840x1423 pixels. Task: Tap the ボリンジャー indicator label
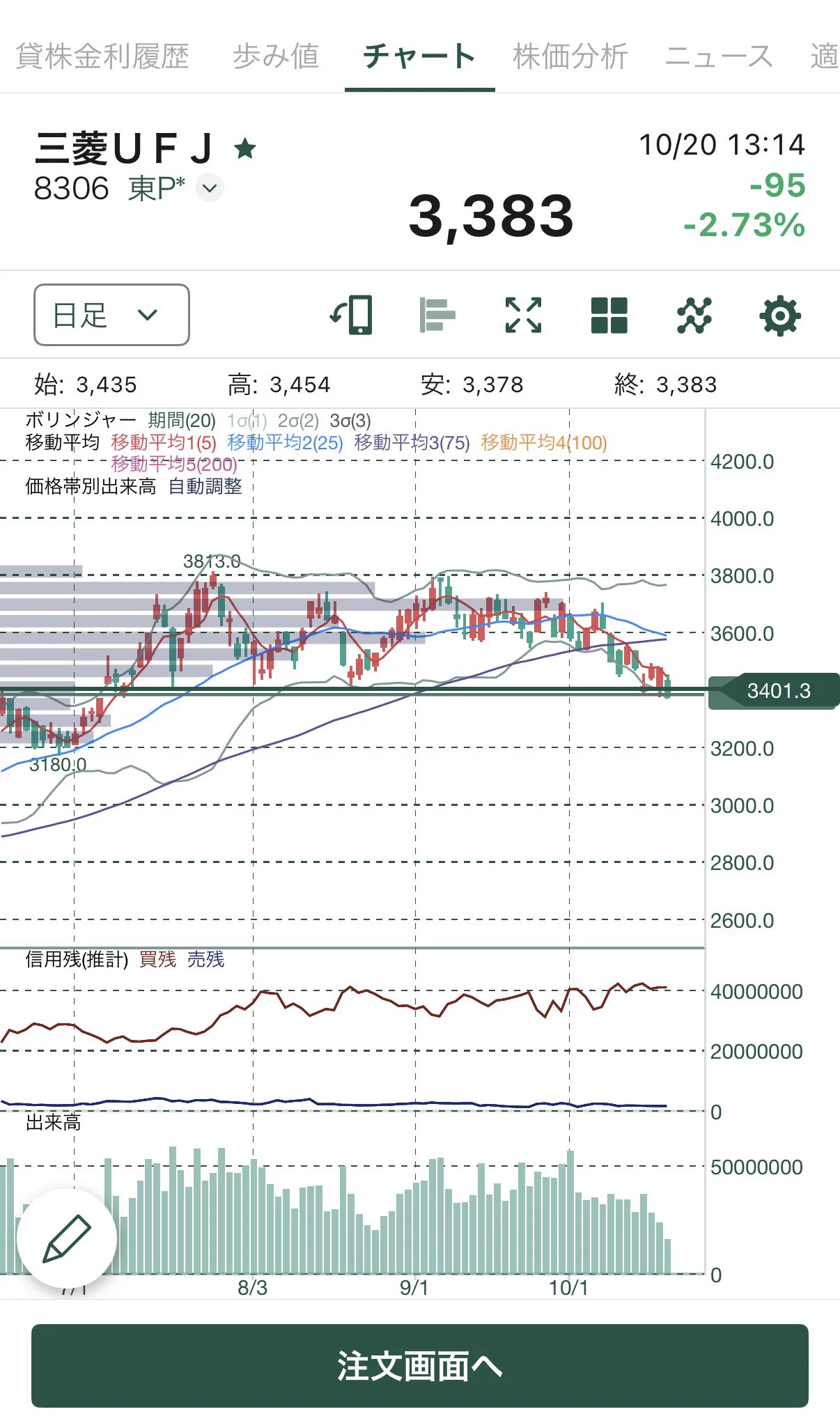81,421
